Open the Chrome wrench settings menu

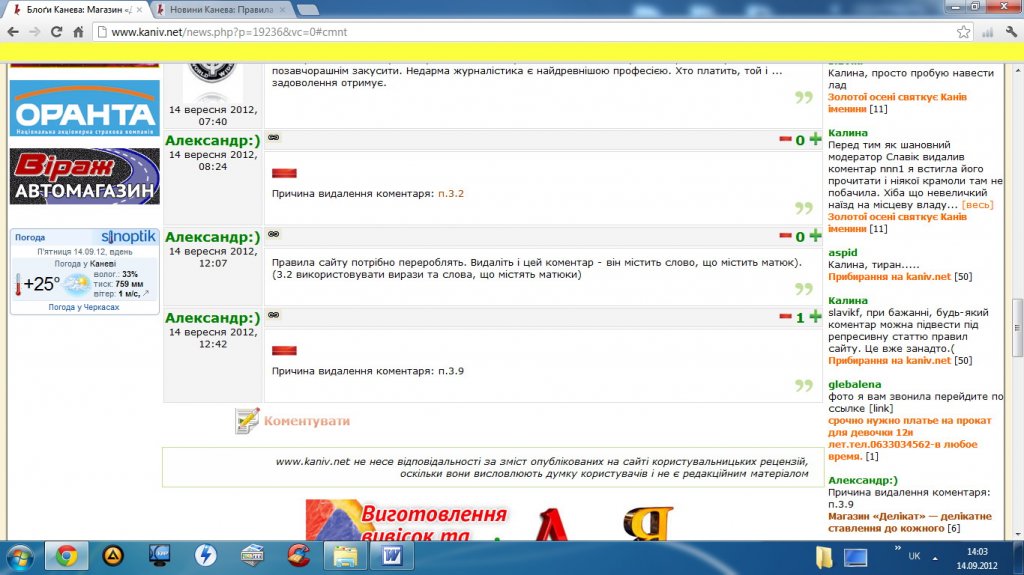[x=1011, y=31]
